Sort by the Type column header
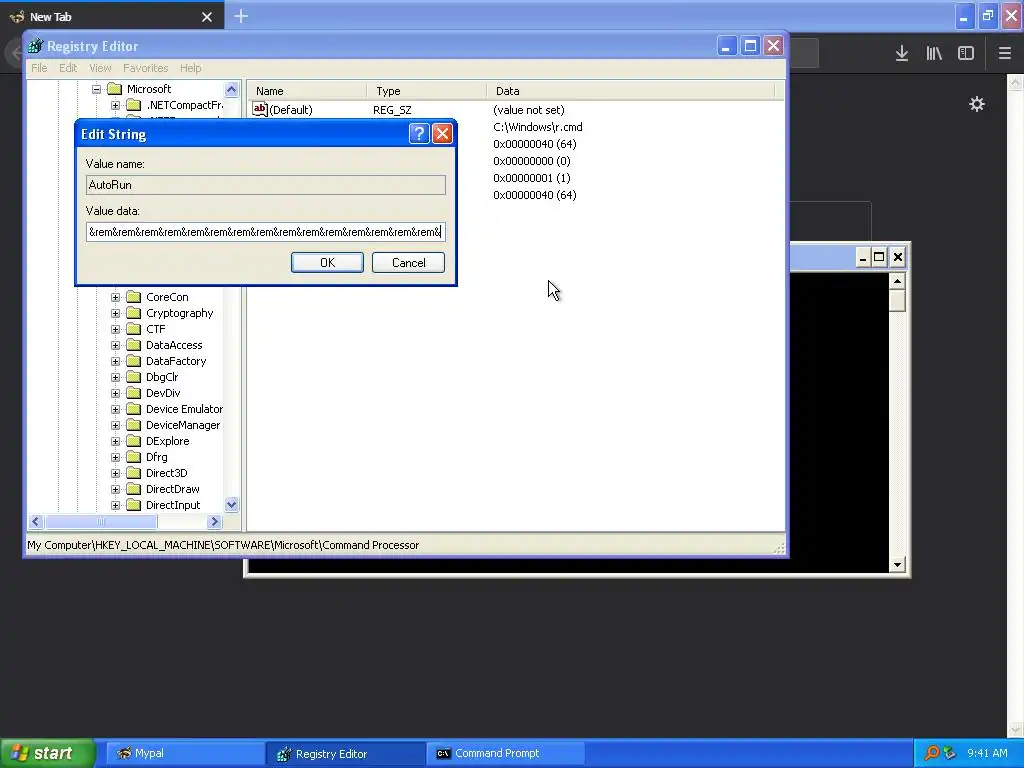 pos(426,91)
